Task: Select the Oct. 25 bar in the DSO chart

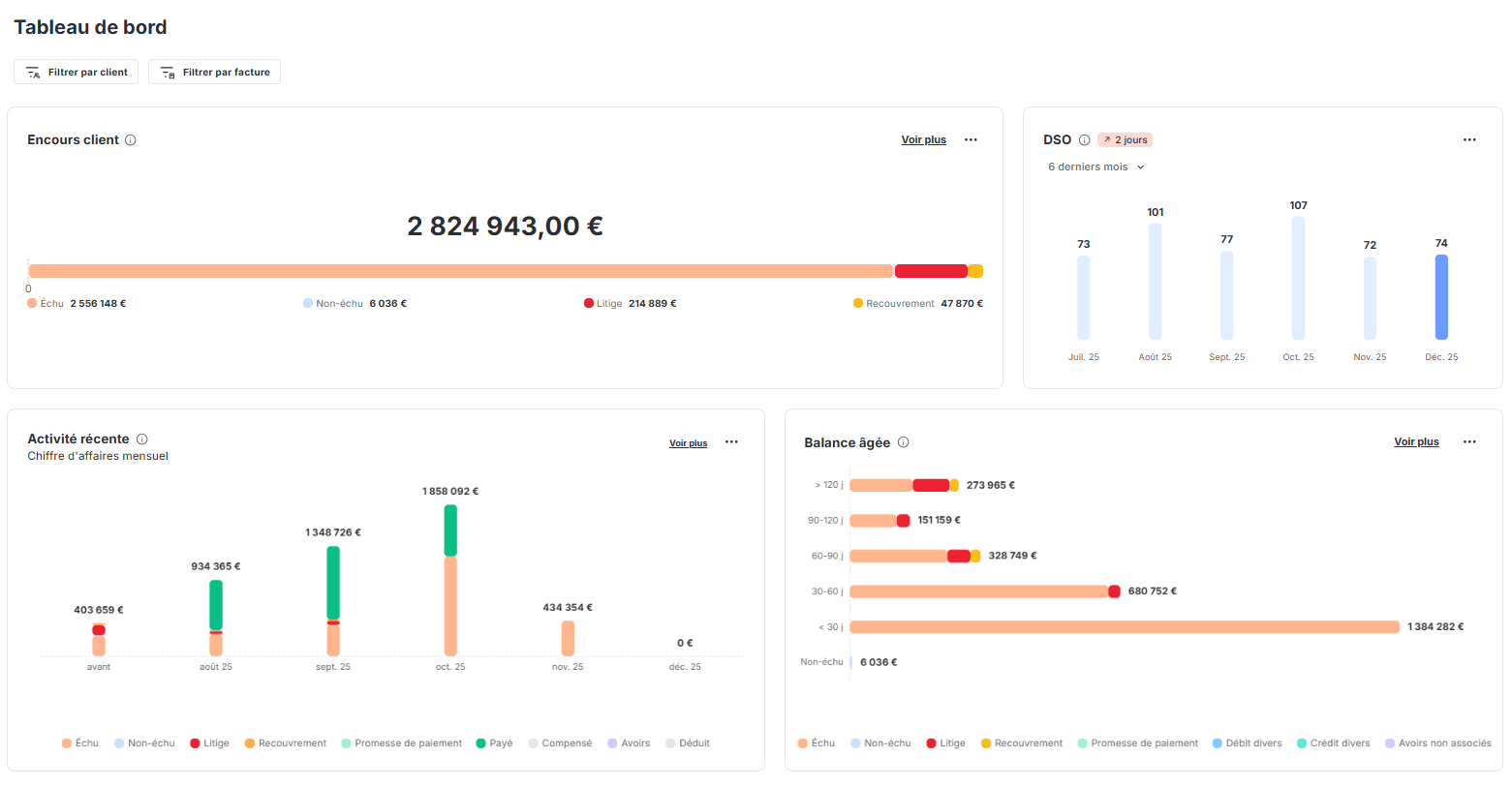Action: (x=1298, y=281)
